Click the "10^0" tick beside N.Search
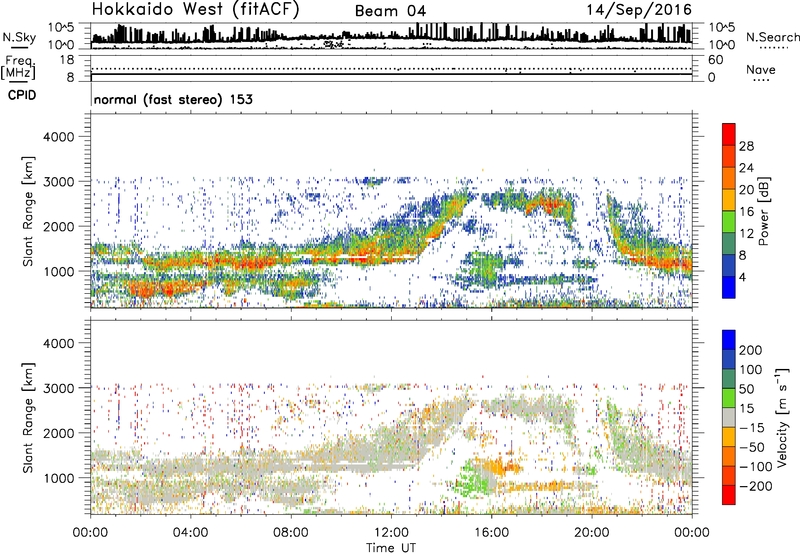Viewport: 800px width, 554px height. point(722,45)
